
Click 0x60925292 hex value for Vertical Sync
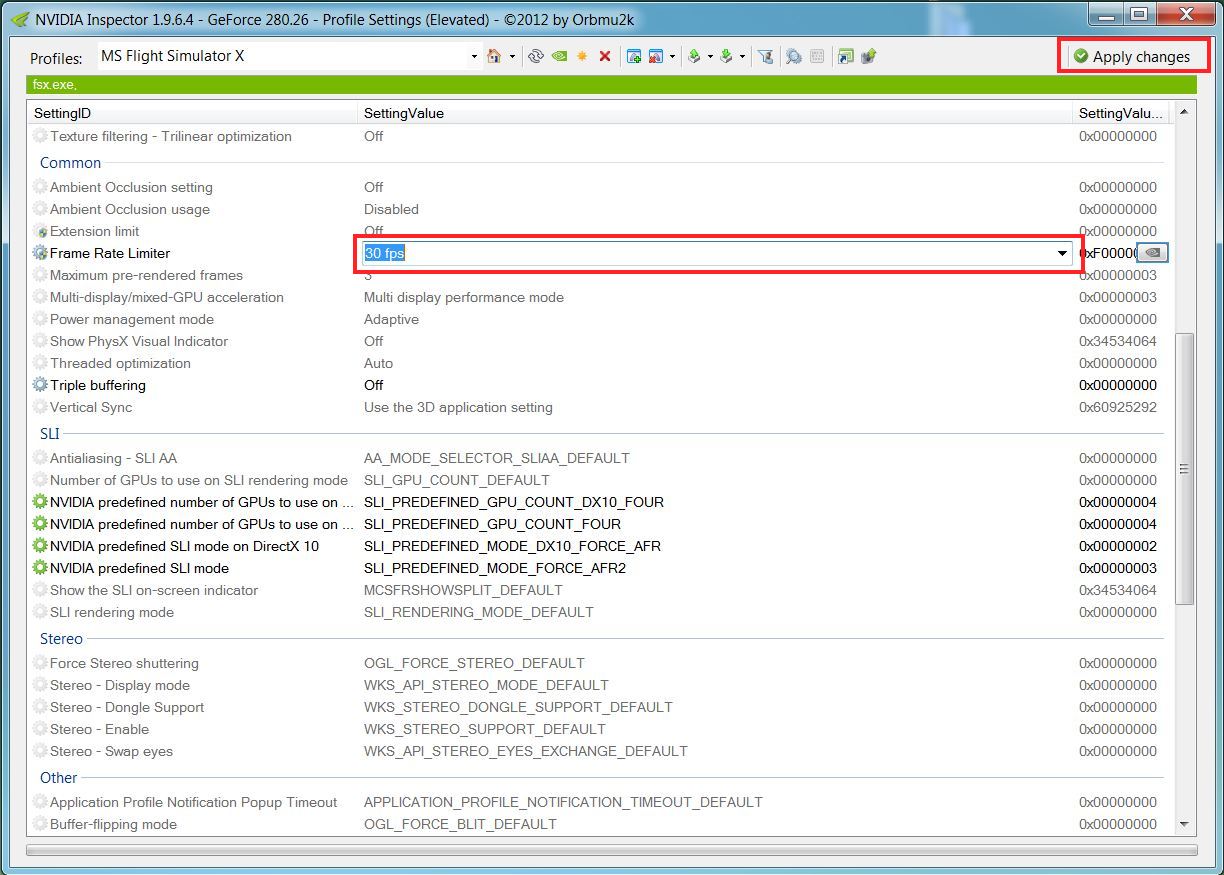(x=1118, y=407)
